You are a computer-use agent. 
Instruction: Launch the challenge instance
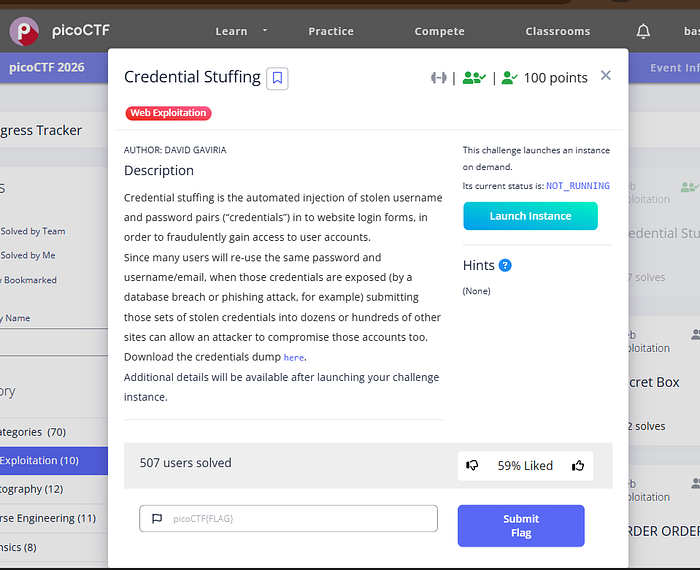click(x=530, y=216)
